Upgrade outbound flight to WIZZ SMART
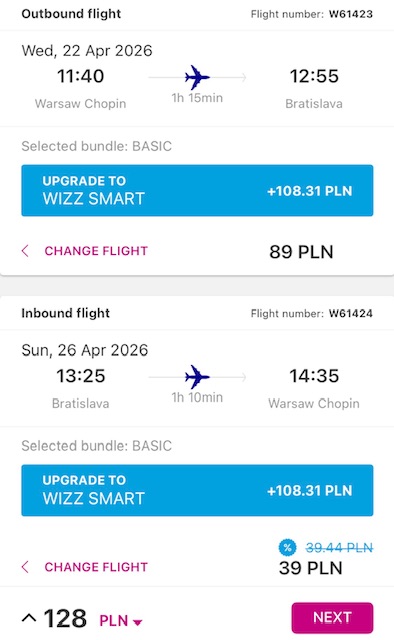The width and height of the screenshot is (394, 640). click(197, 190)
